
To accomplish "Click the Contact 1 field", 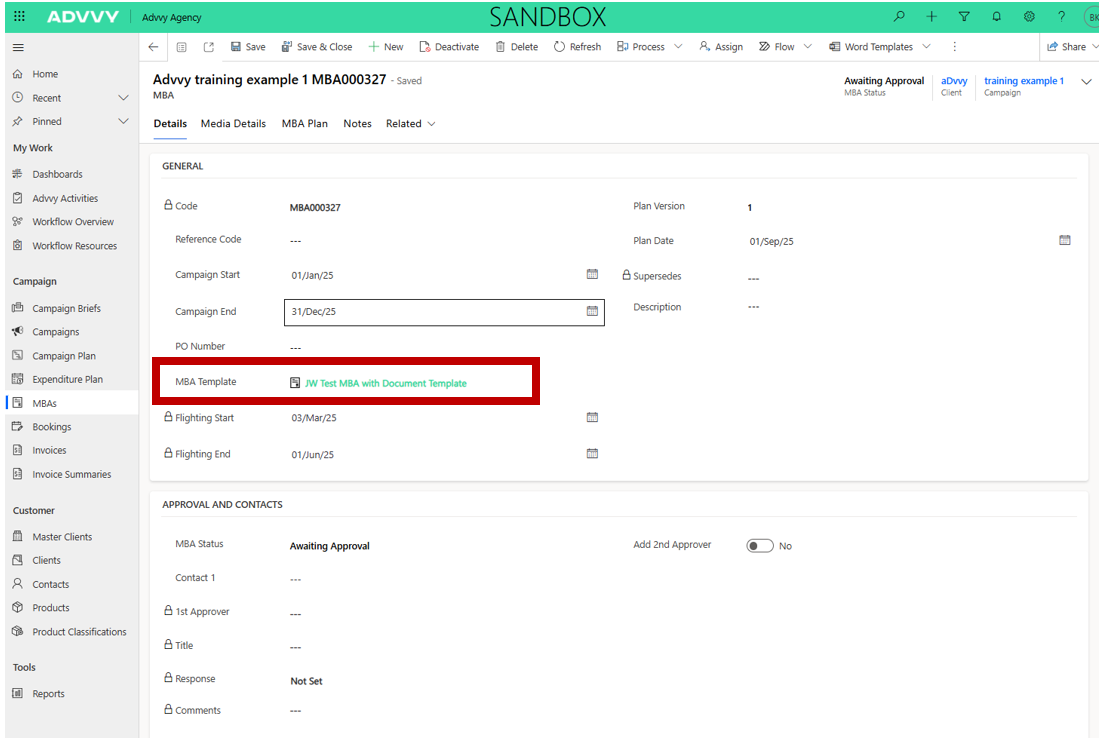I will tap(444, 579).
